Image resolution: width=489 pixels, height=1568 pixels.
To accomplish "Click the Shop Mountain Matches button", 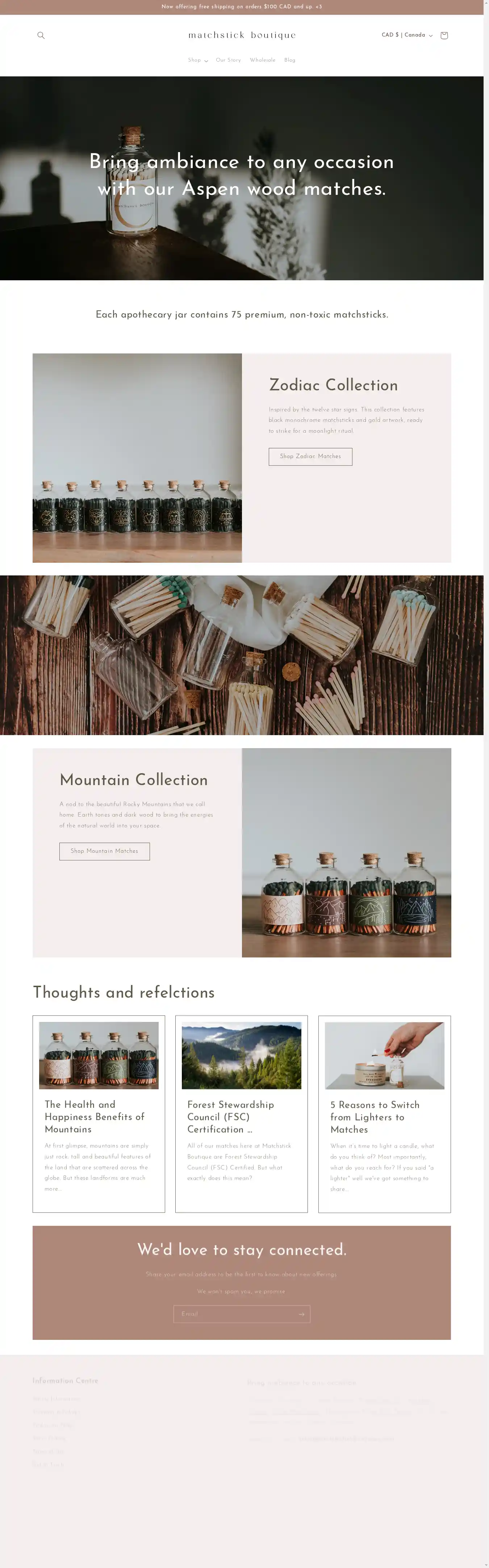I will pos(104,851).
